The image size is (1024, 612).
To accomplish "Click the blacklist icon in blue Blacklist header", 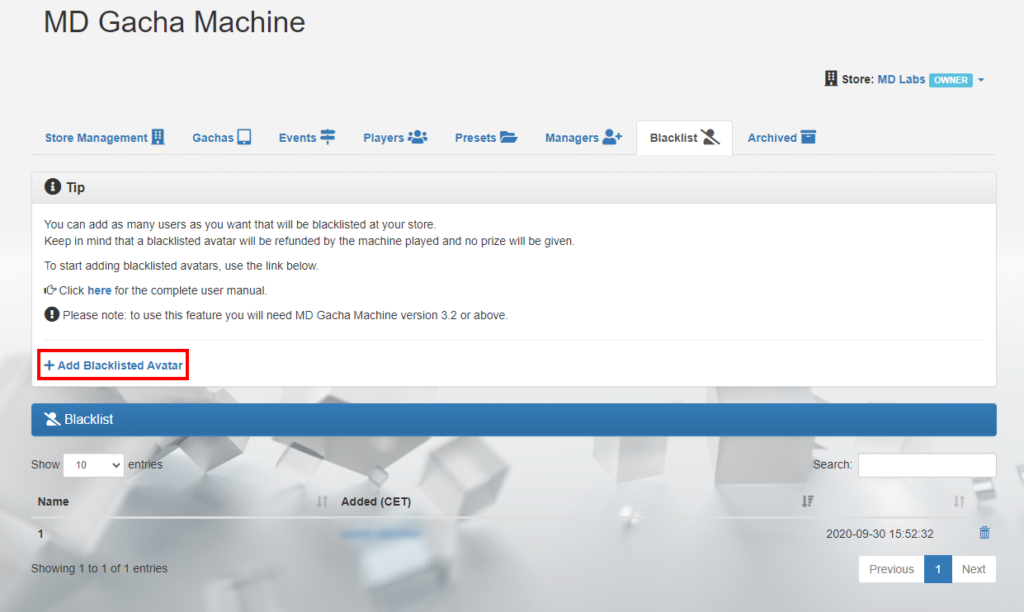I will 52,420.
